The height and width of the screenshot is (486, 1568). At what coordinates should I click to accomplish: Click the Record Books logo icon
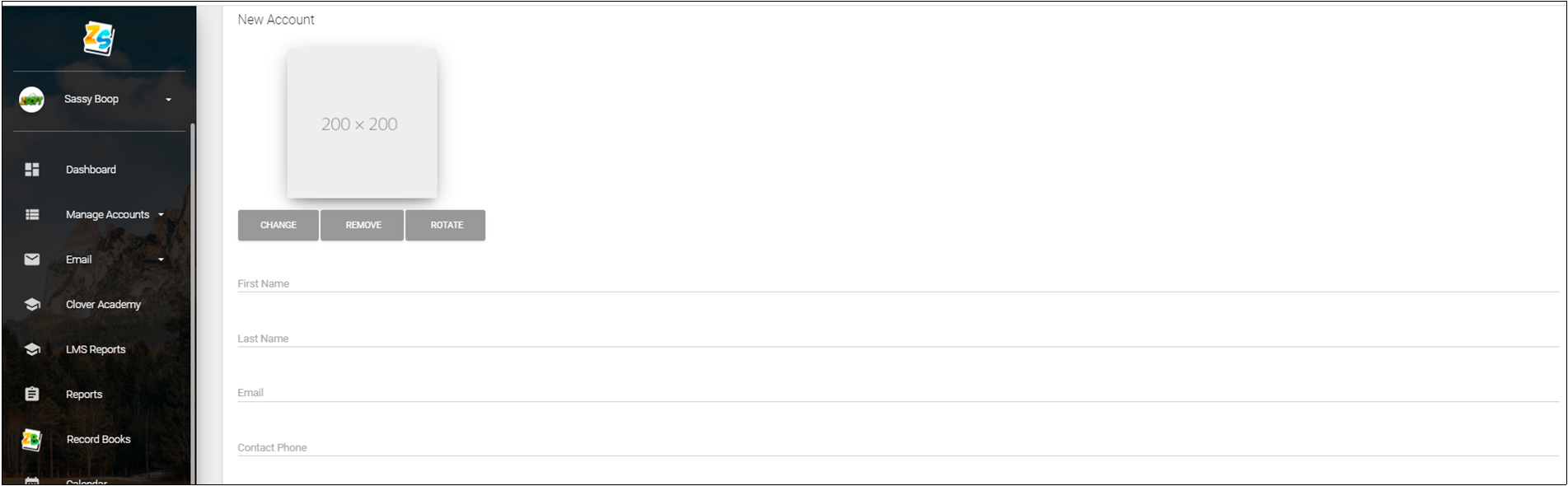click(x=31, y=439)
